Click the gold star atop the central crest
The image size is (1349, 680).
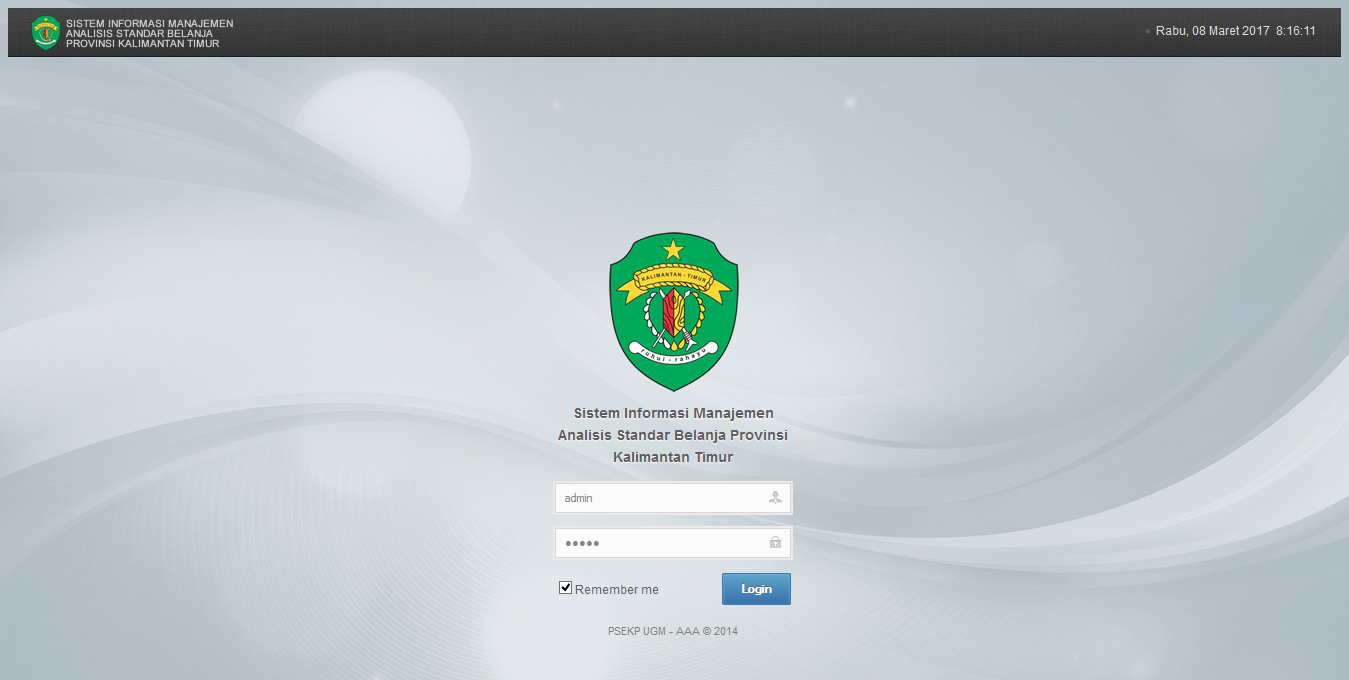tap(673, 249)
